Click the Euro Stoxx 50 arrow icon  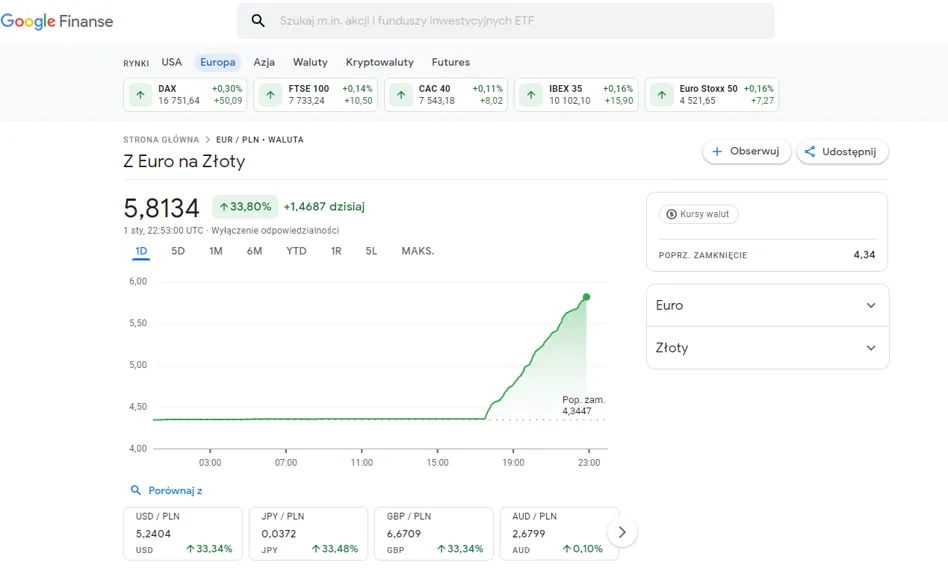pos(661,95)
